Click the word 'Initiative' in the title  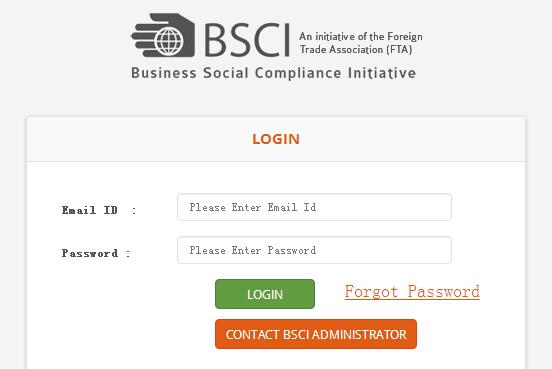pyautogui.click(x=382, y=73)
